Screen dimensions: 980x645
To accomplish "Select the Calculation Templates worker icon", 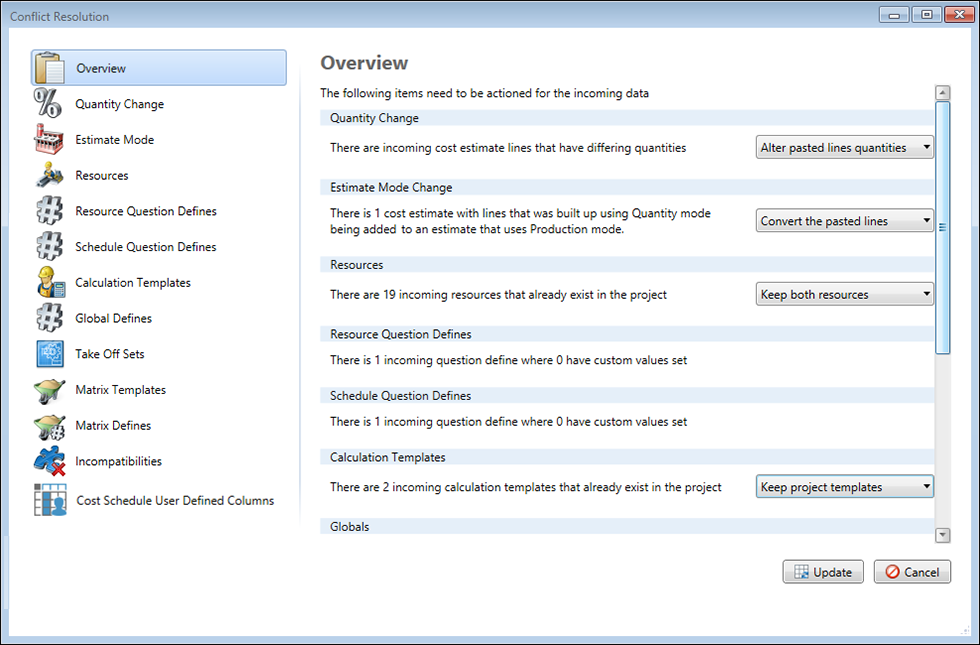I will coord(48,283).
